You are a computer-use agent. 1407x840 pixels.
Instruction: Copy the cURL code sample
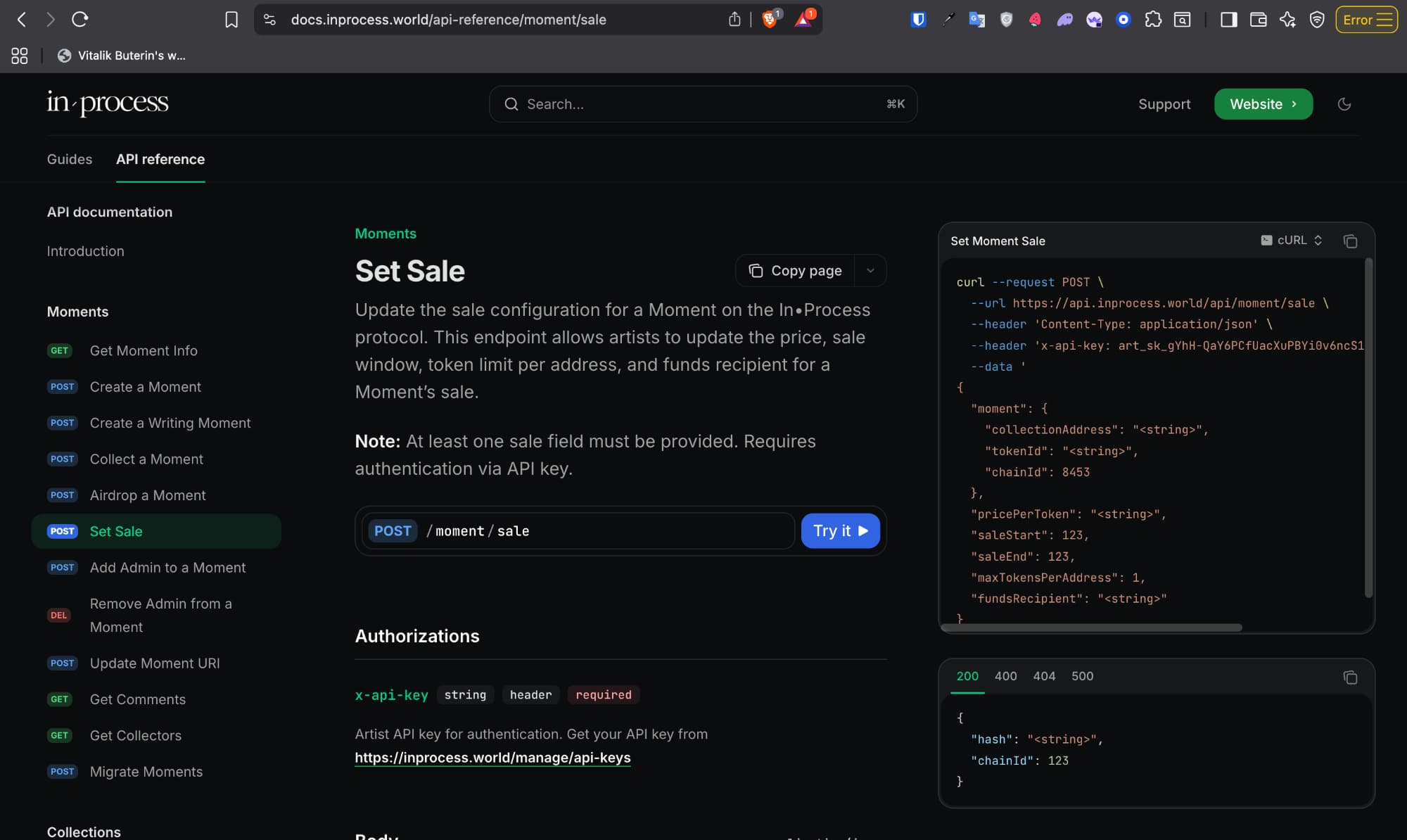1349,241
